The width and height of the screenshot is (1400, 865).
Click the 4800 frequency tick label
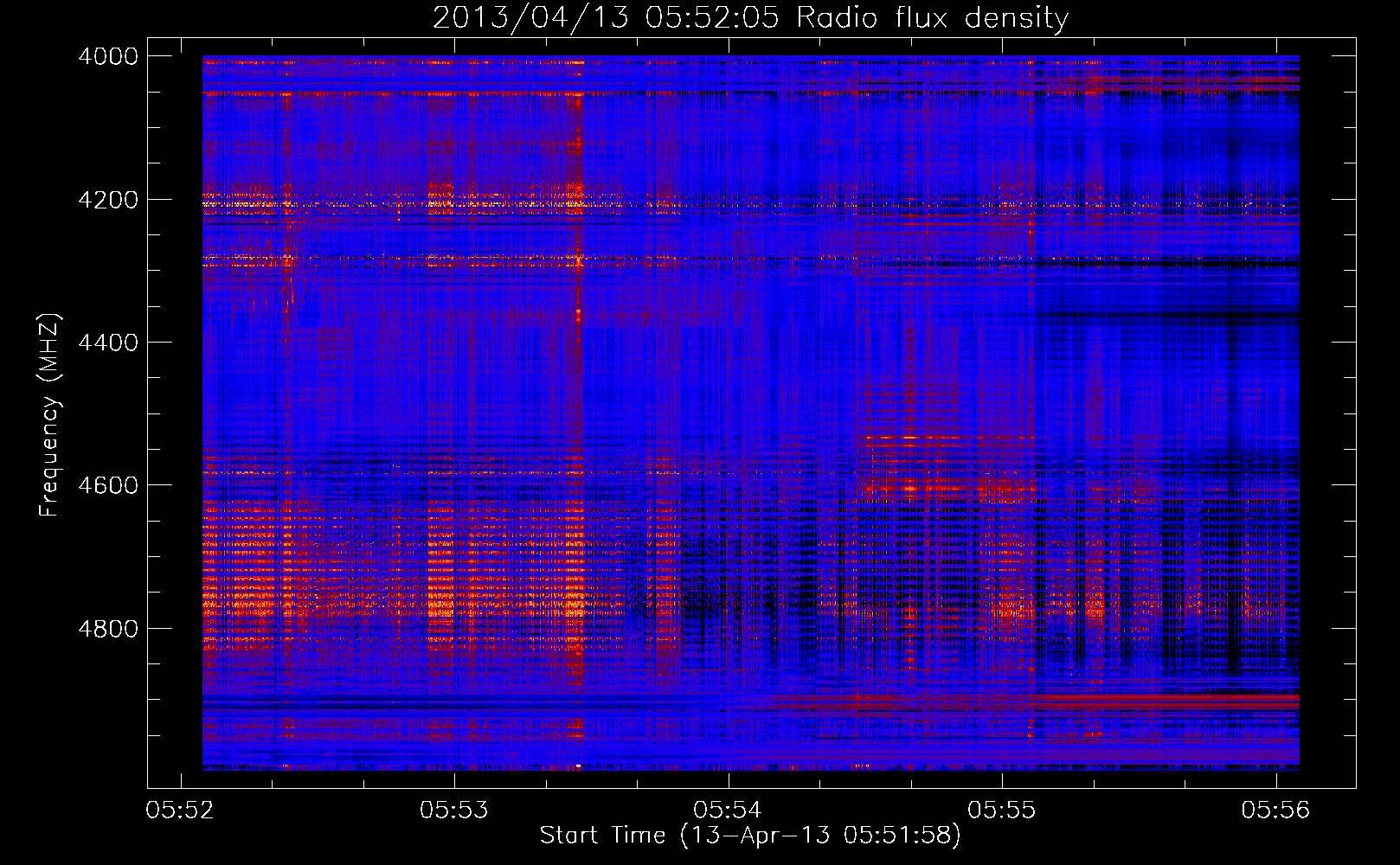(108, 628)
